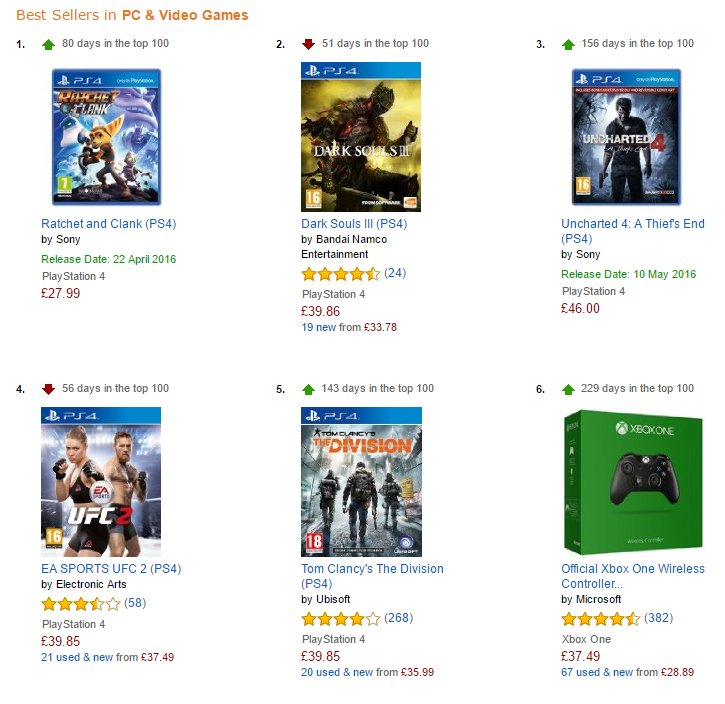Image resolution: width=725 pixels, height=704 pixels.
Task: Click the green up arrow for rank 6
Action: [x=568, y=389]
